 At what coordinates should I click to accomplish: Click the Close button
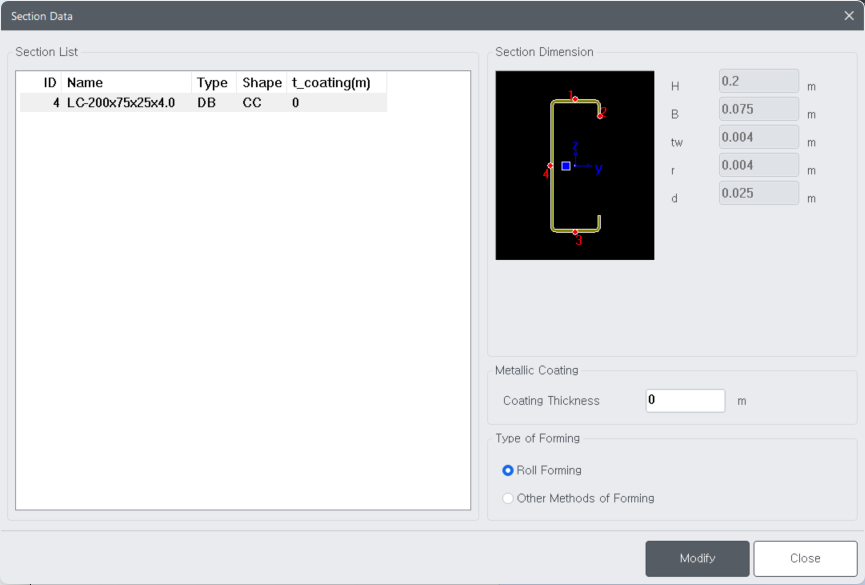[x=804, y=559]
